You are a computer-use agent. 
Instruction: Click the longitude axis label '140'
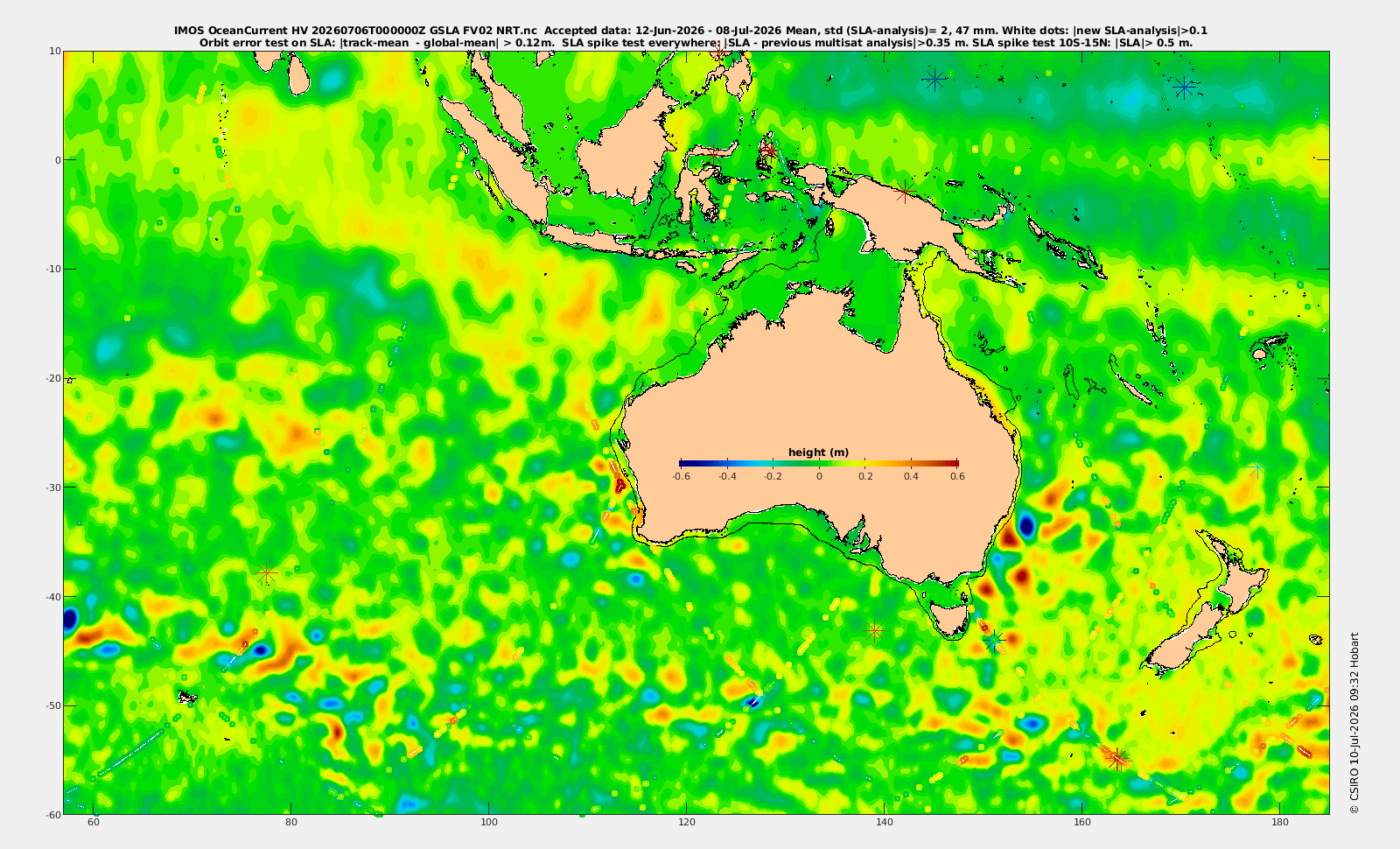(x=885, y=823)
